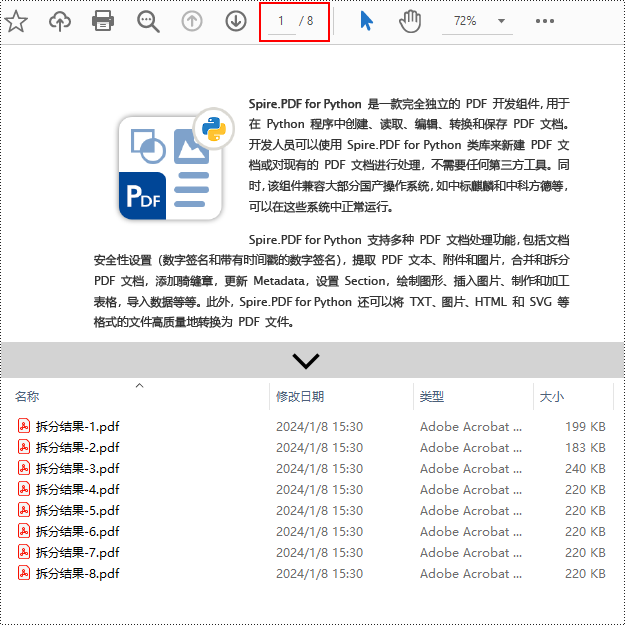Select file 拆分结果-3.pdf
This screenshot has height=625, width=625.
(78, 468)
